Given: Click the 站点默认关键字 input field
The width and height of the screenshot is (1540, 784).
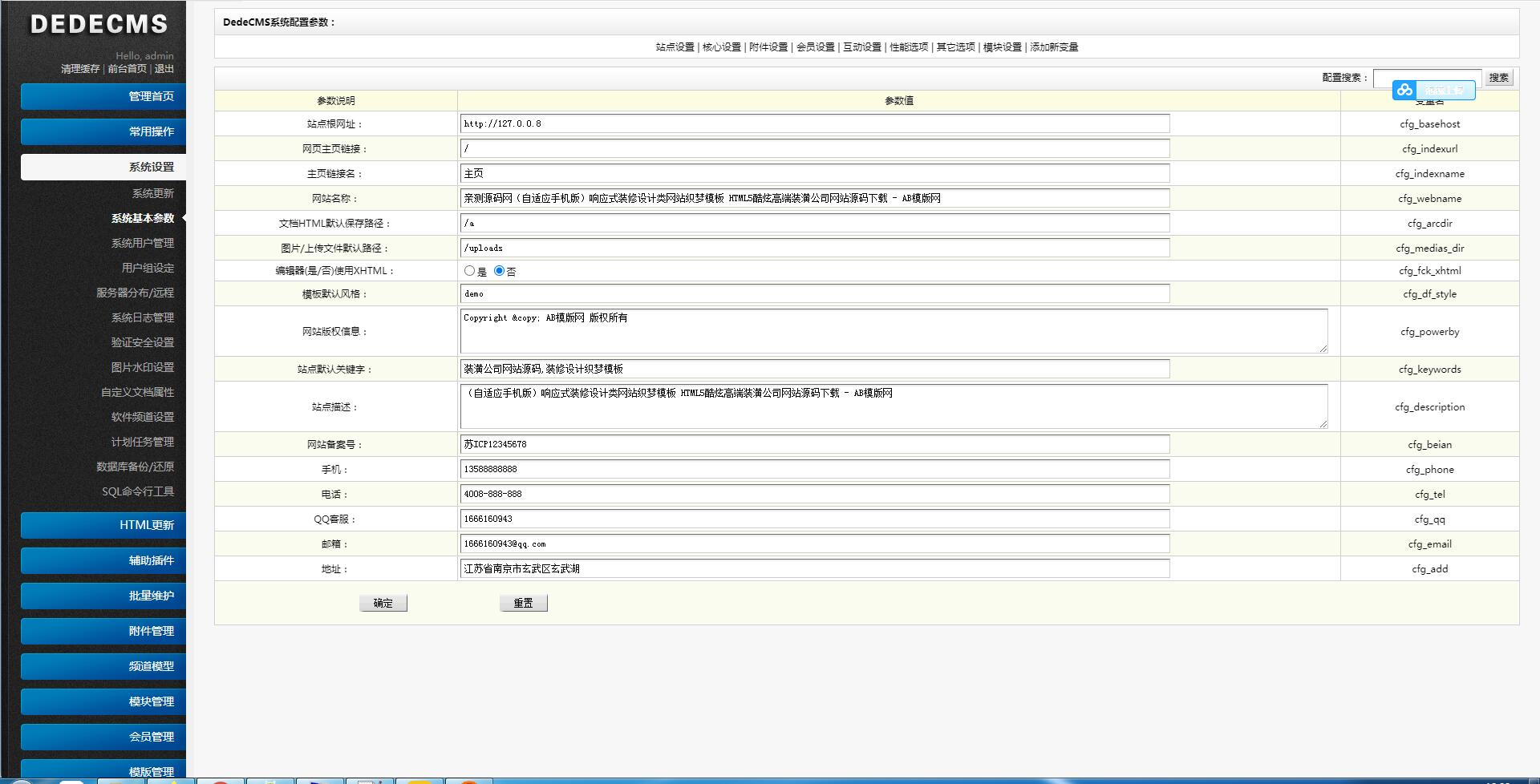Looking at the screenshot, I should 815,369.
